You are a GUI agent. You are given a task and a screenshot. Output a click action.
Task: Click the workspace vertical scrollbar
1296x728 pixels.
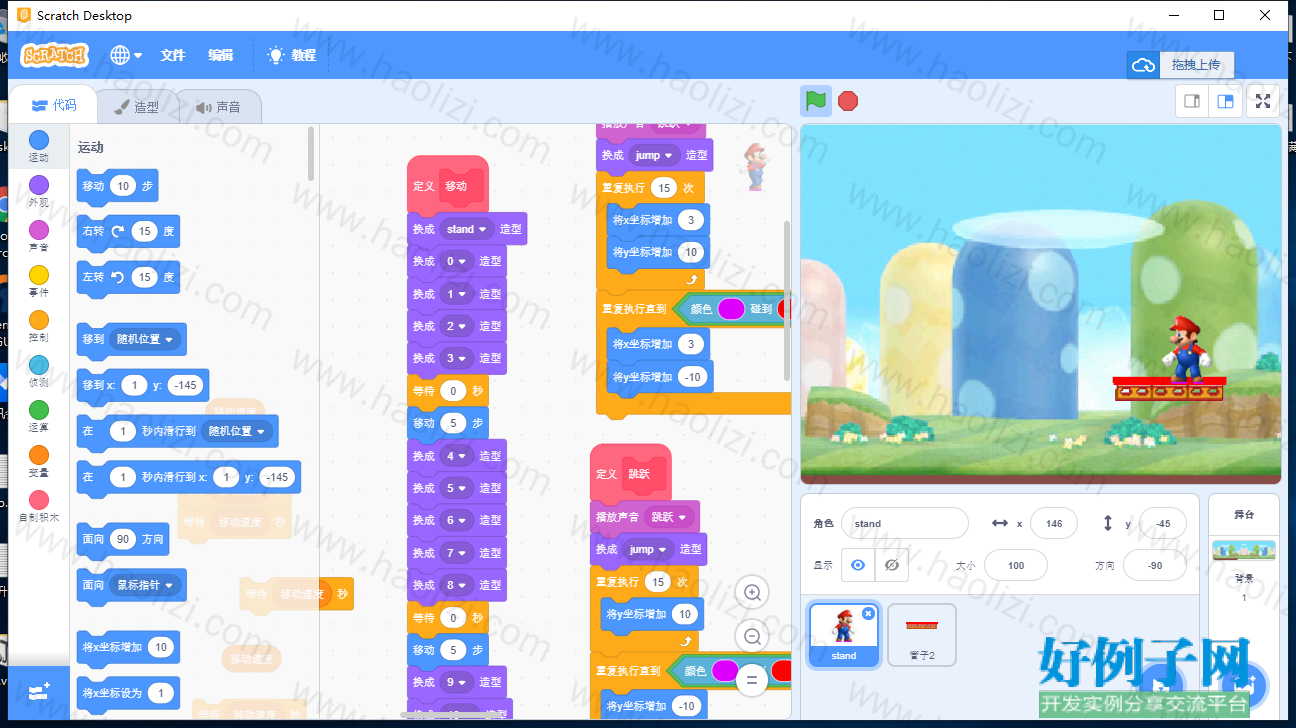[x=786, y=300]
